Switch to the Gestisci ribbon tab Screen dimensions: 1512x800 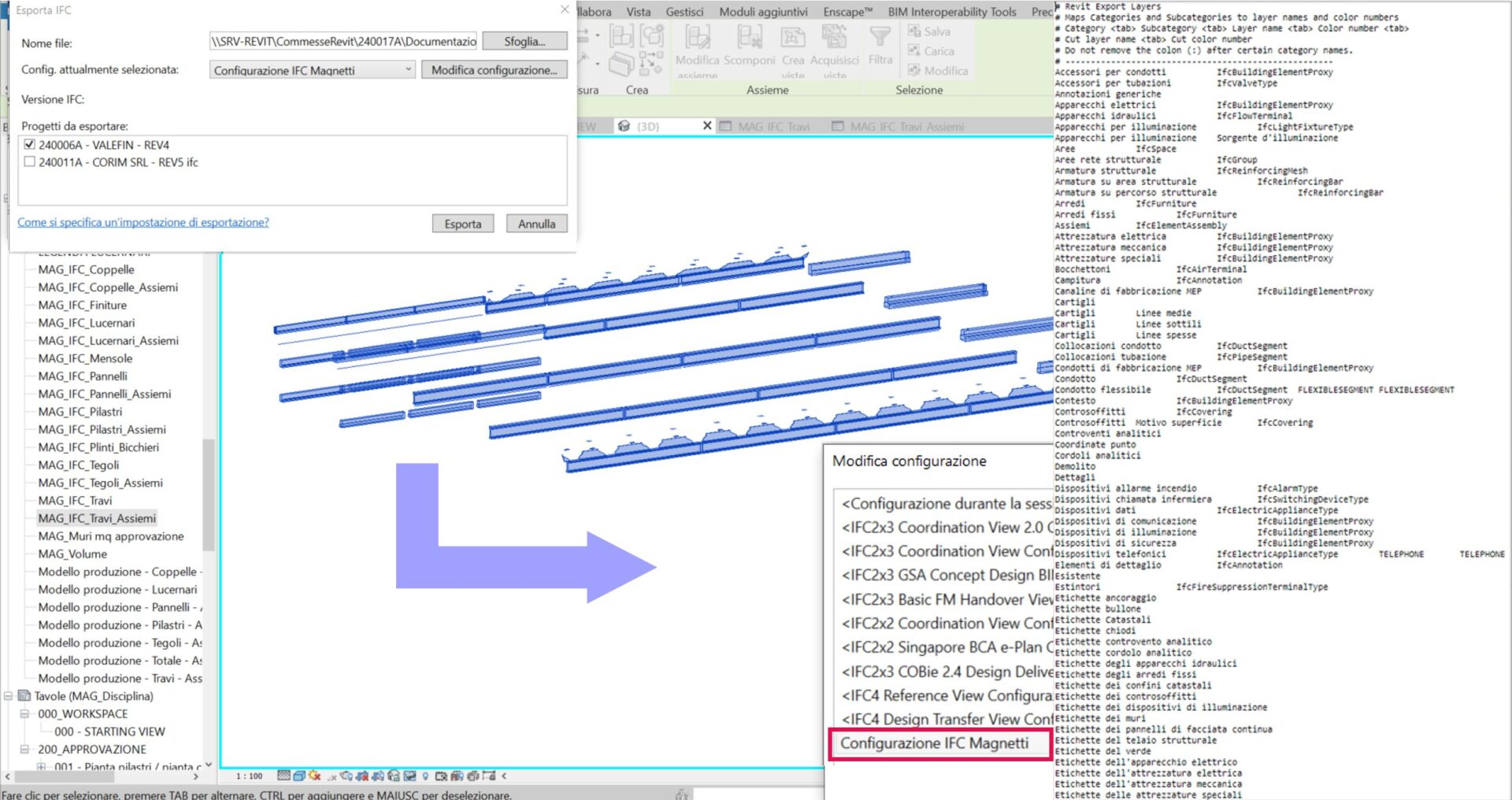coord(684,11)
